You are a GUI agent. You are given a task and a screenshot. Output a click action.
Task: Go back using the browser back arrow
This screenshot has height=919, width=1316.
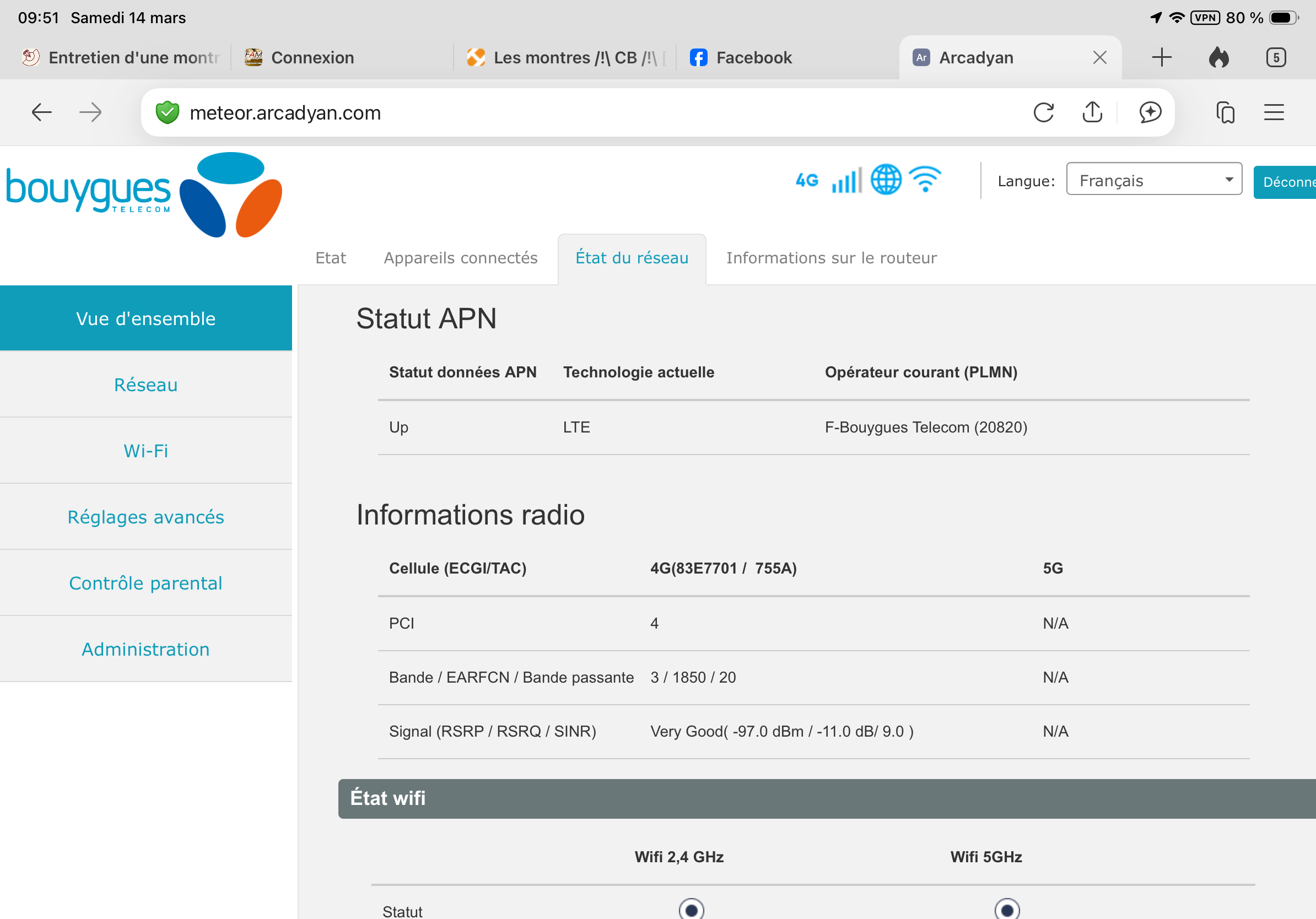[x=41, y=112]
